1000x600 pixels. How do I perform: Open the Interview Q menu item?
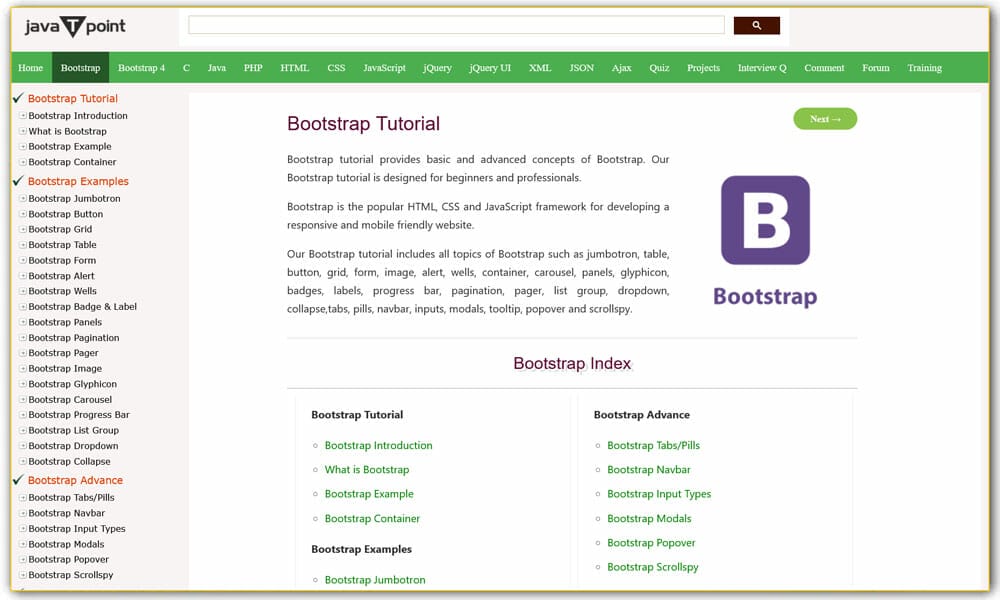click(762, 67)
